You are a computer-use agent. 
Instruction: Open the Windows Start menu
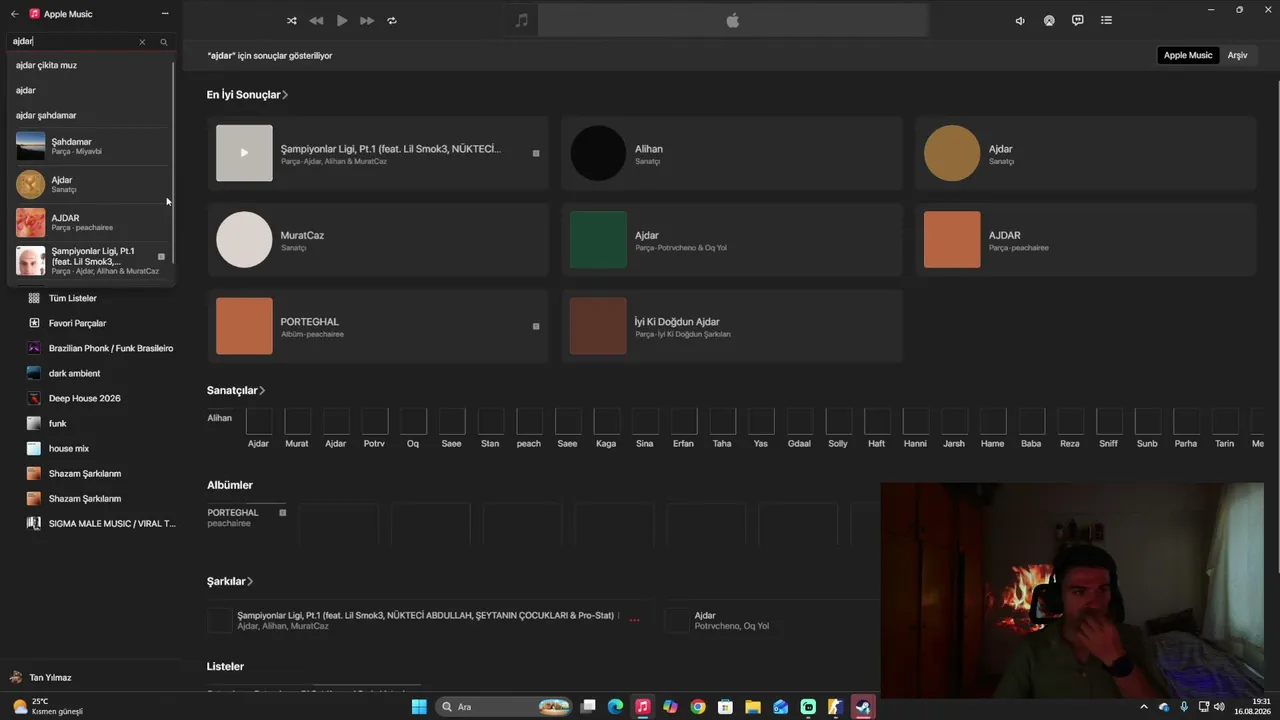pos(419,707)
